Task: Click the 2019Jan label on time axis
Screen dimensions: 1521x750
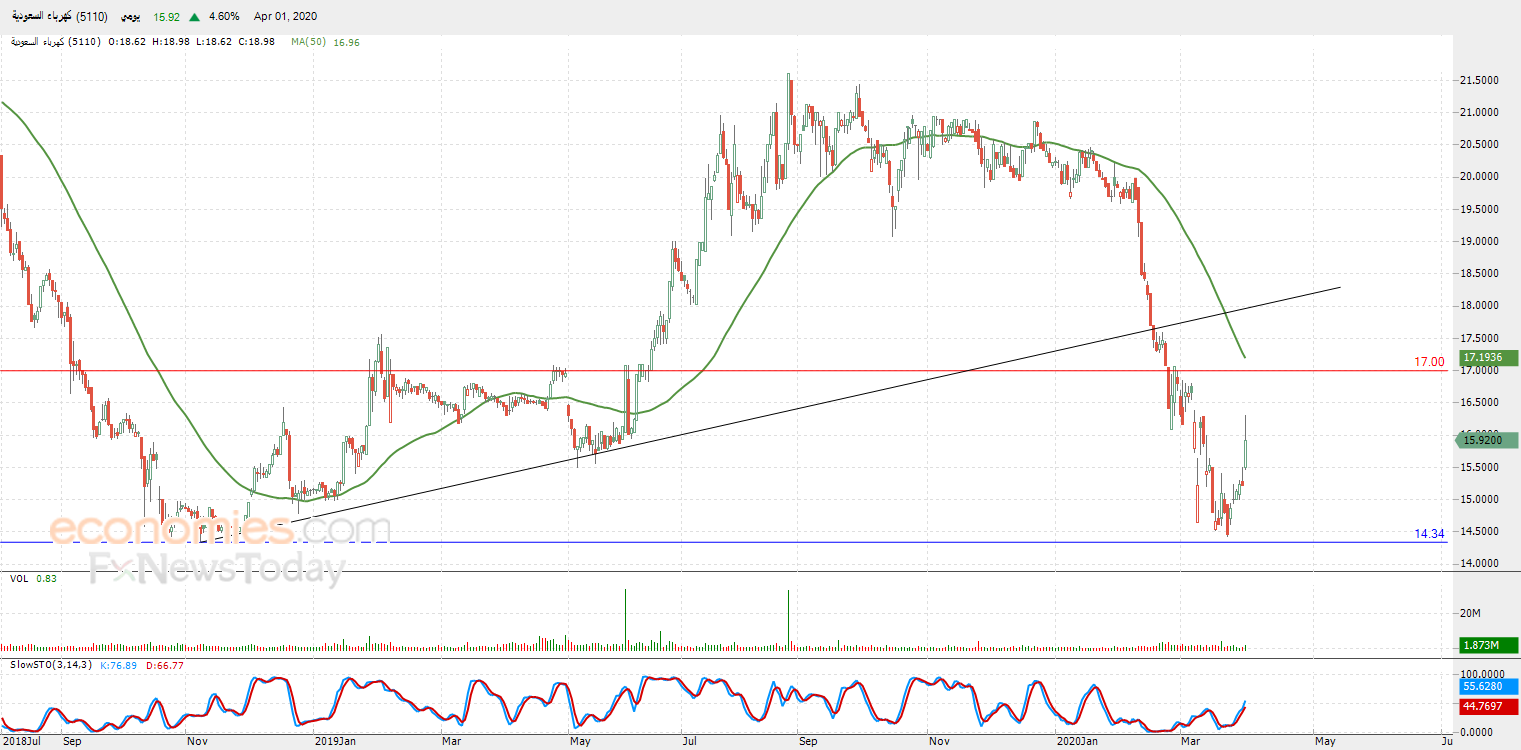Action: 335,742
